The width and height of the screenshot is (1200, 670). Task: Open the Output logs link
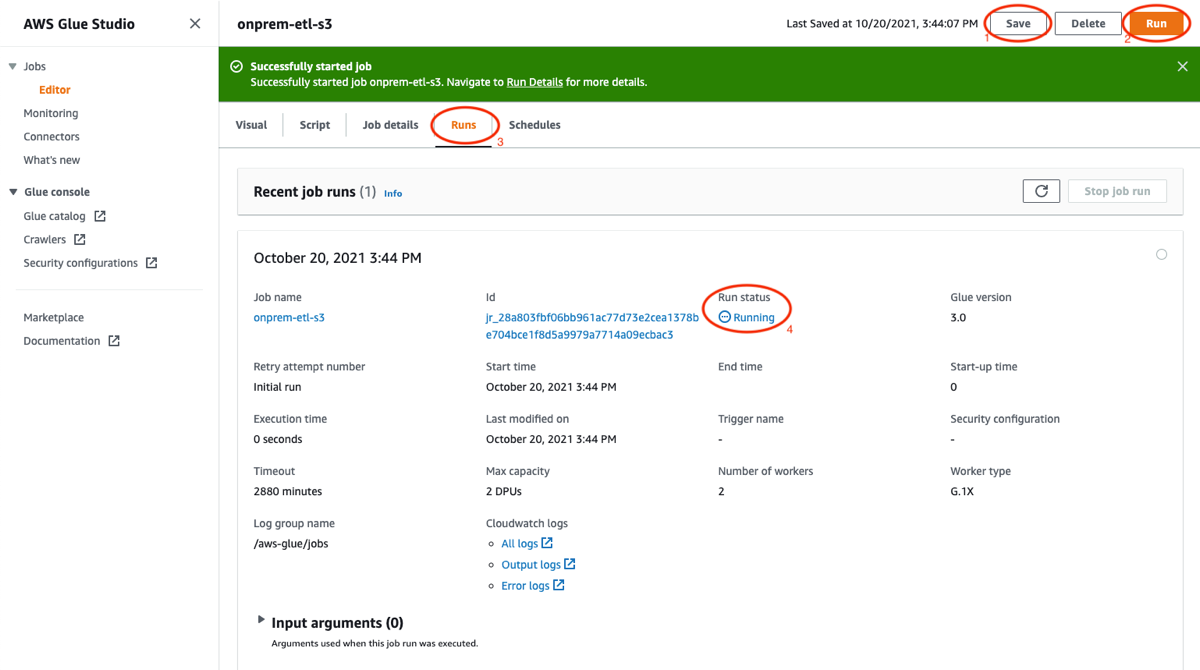pyautogui.click(x=531, y=565)
